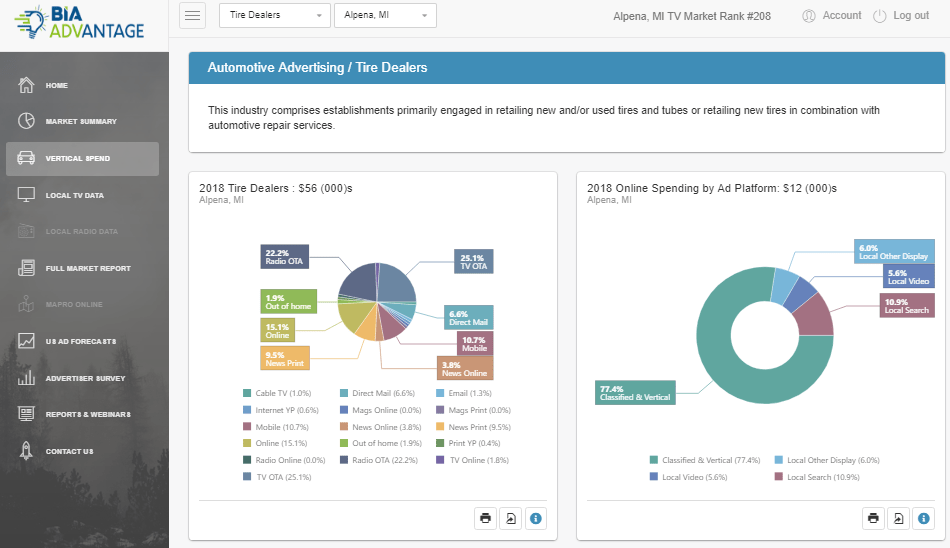
Task: Click the US Ad Forecasts chart icon
Action: (x=26, y=341)
